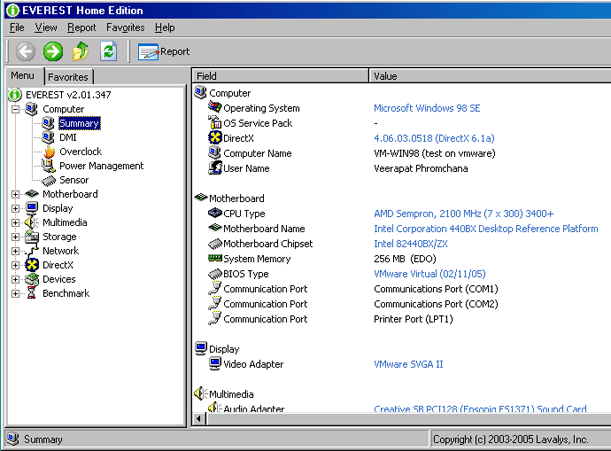Switch to the Menu tab
Viewport: 611px width, 451px height.
coord(23,76)
